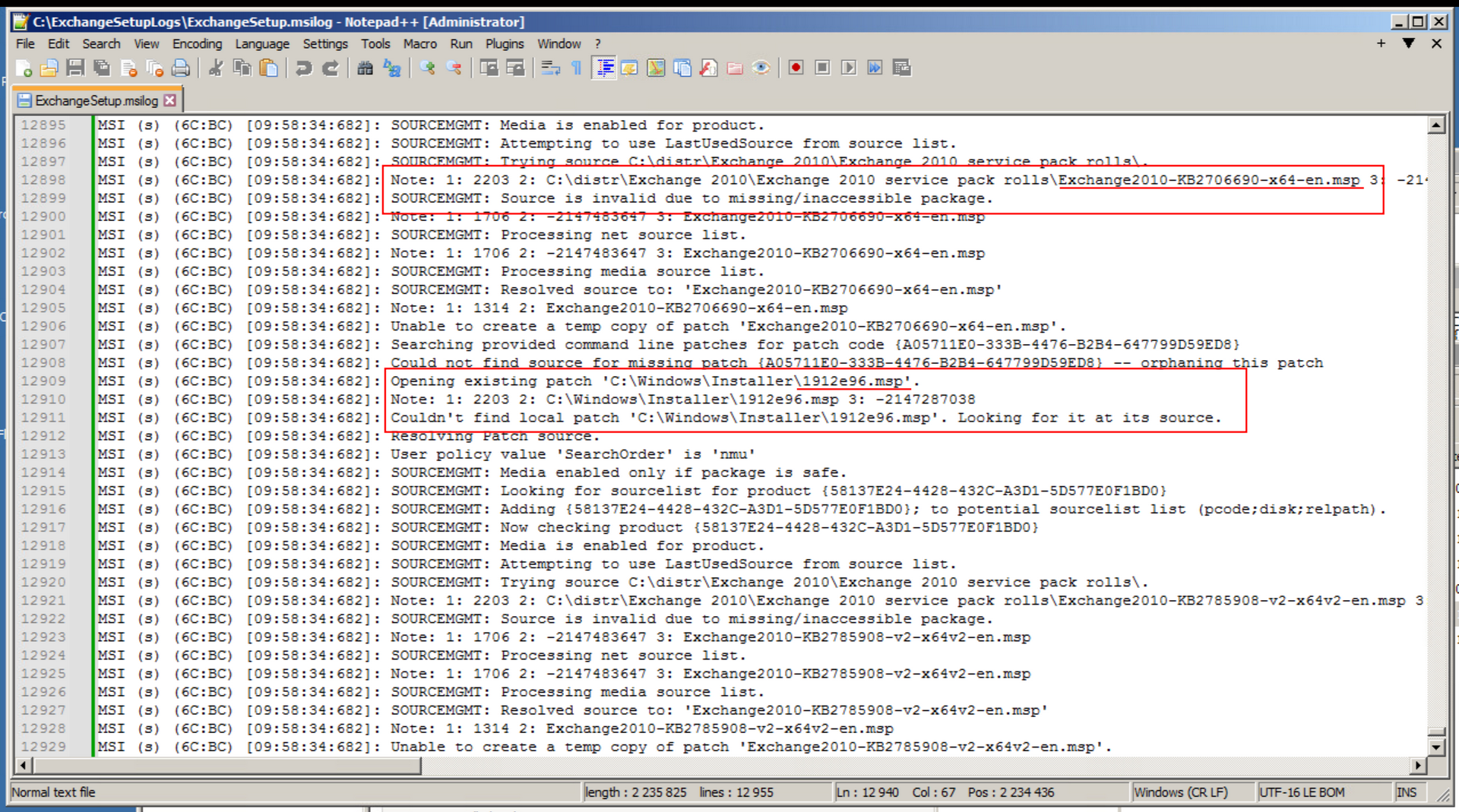Toggle the Monitoring eye icon
Screen dimensions: 1459x812
(761, 68)
